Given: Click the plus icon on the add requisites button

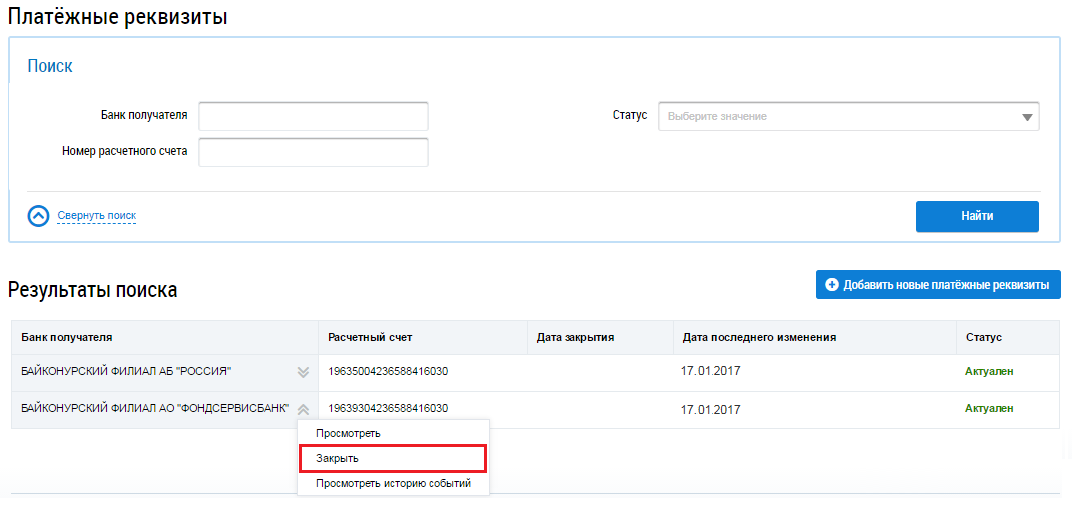Looking at the screenshot, I should point(831,285).
